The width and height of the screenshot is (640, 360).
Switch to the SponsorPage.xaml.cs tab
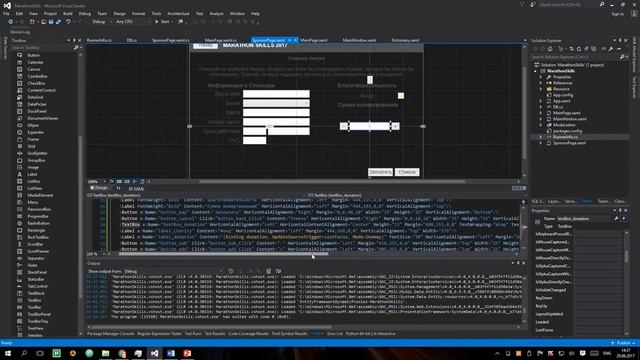(171, 40)
